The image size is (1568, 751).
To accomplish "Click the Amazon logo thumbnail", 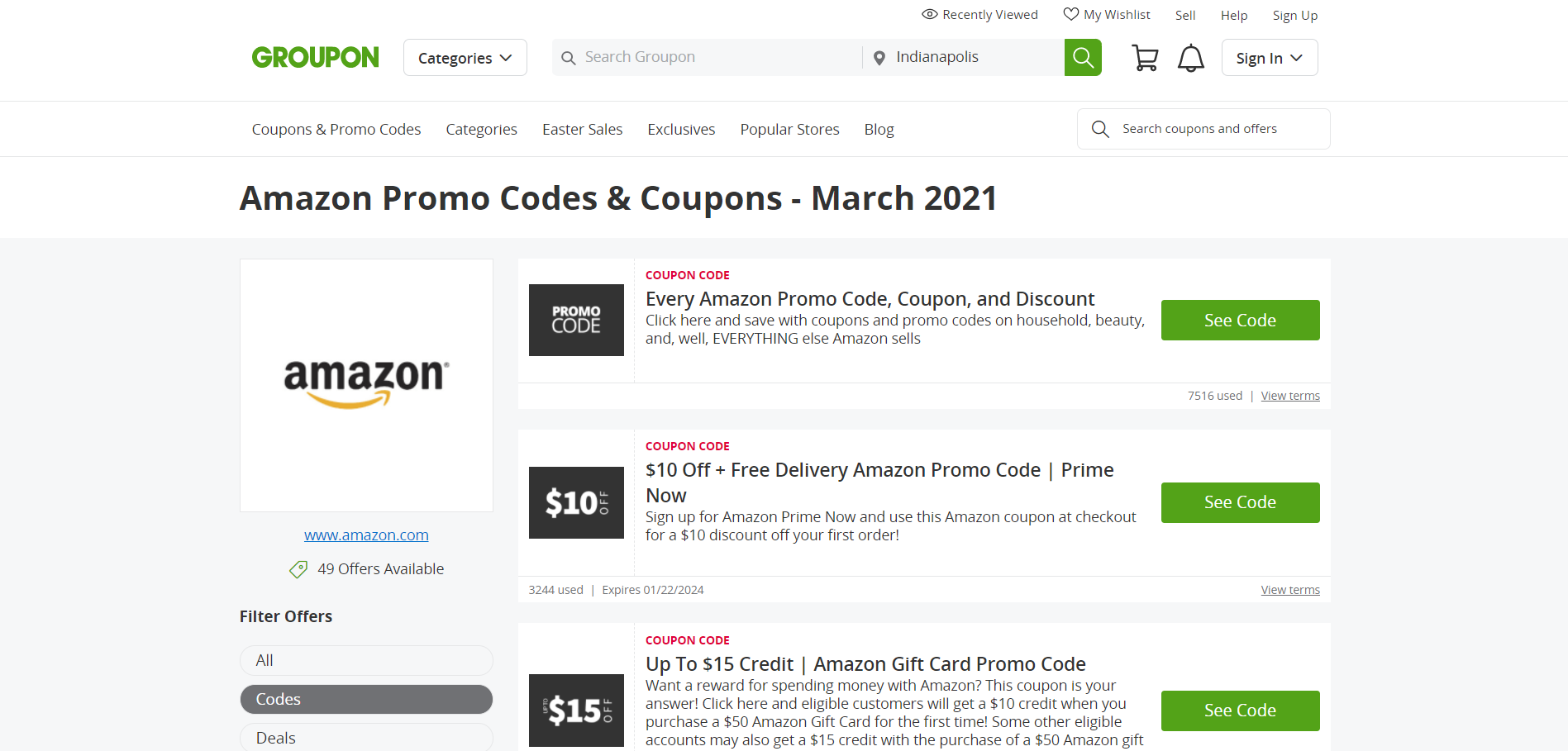I will tap(366, 385).
